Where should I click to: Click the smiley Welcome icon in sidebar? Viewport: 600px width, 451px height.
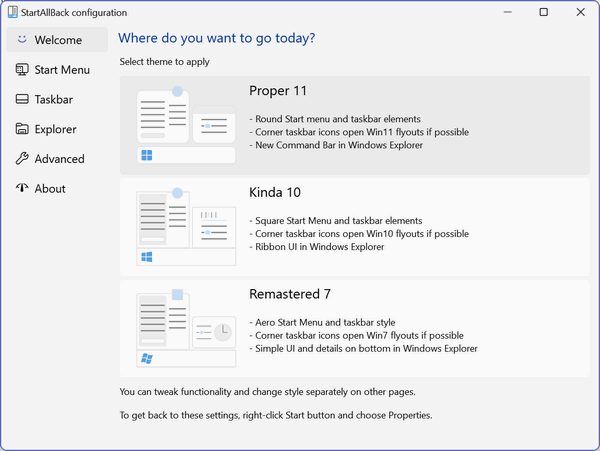[x=22, y=39]
